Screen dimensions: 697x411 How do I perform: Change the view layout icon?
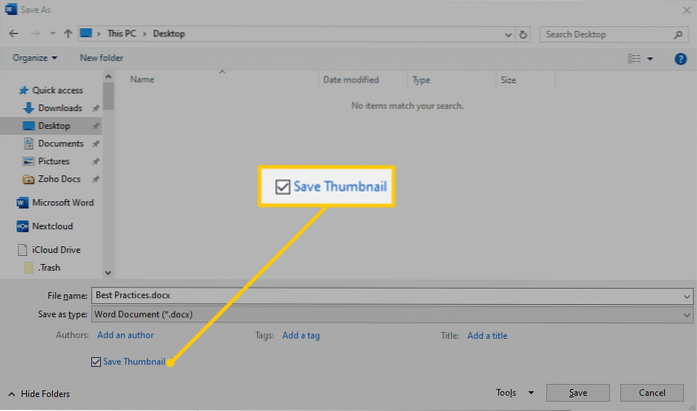(634, 58)
